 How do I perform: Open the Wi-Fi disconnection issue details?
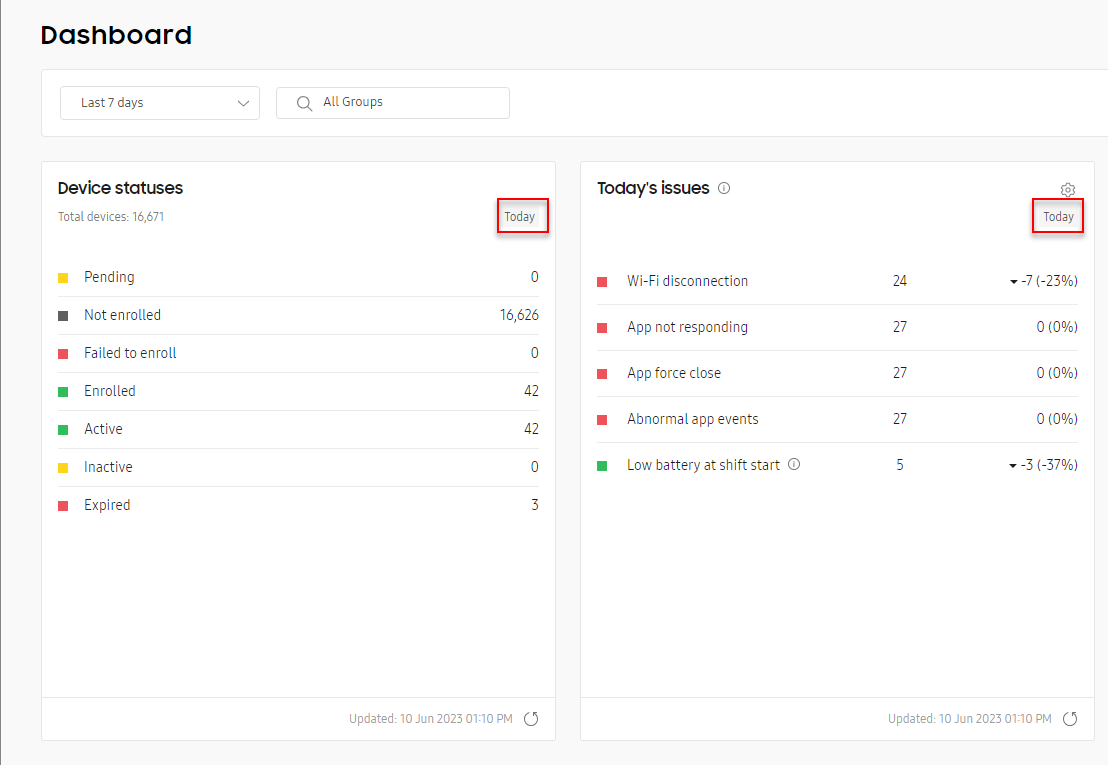tap(687, 281)
